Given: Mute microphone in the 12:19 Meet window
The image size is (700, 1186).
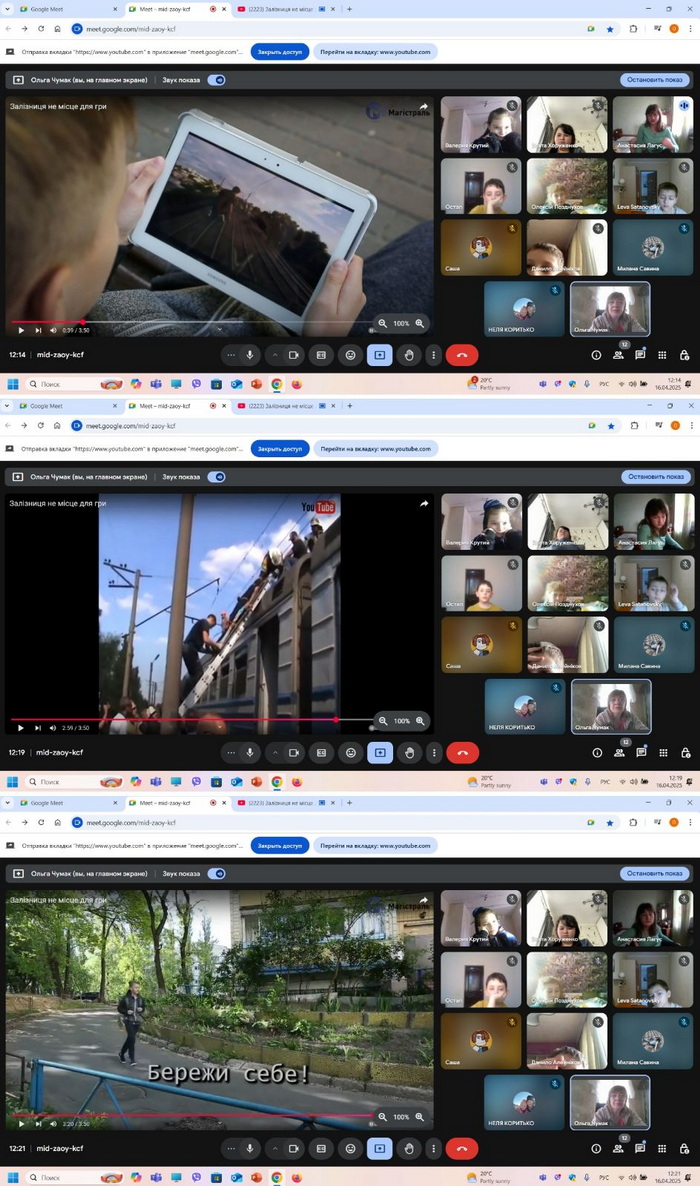Looking at the screenshot, I should [250, 753].
